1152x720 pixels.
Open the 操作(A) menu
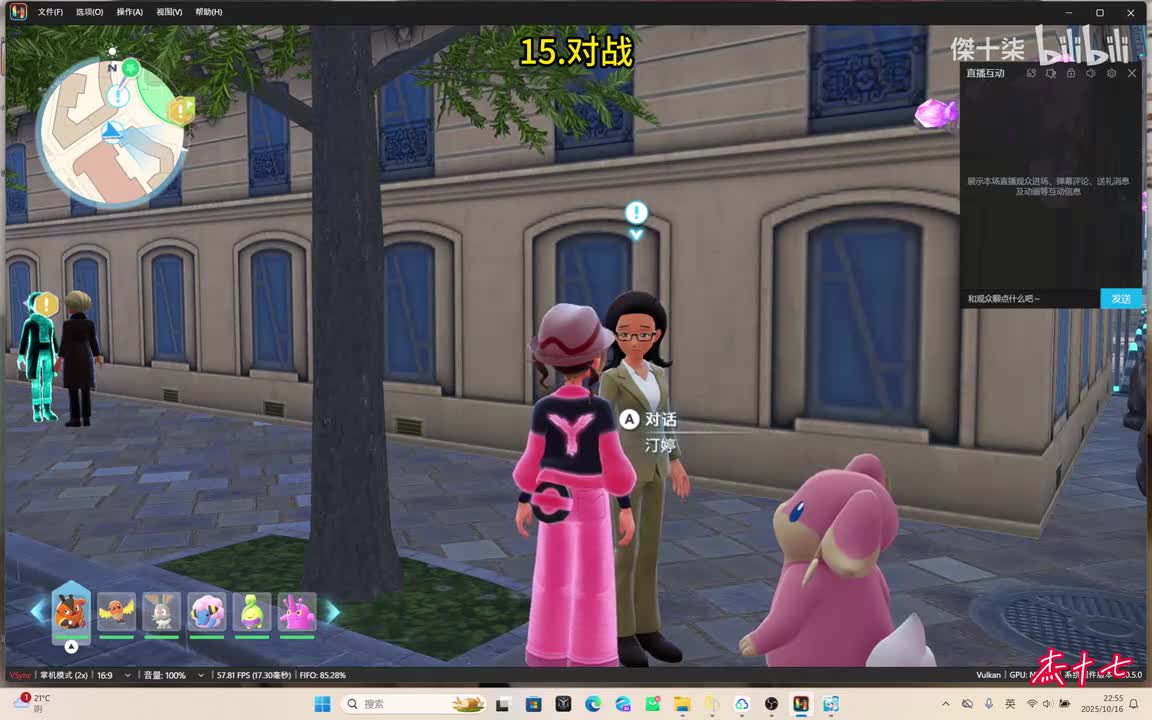[x=129, y=12]
